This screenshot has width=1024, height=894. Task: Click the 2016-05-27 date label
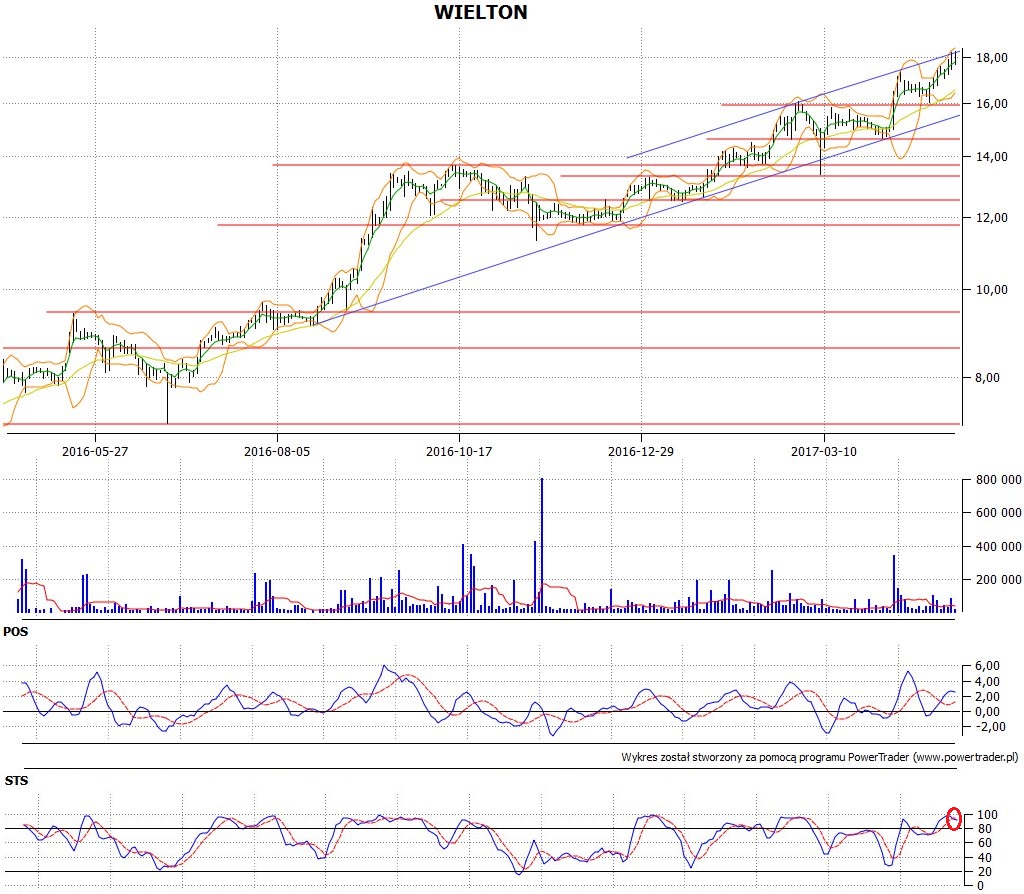point(95,451)
